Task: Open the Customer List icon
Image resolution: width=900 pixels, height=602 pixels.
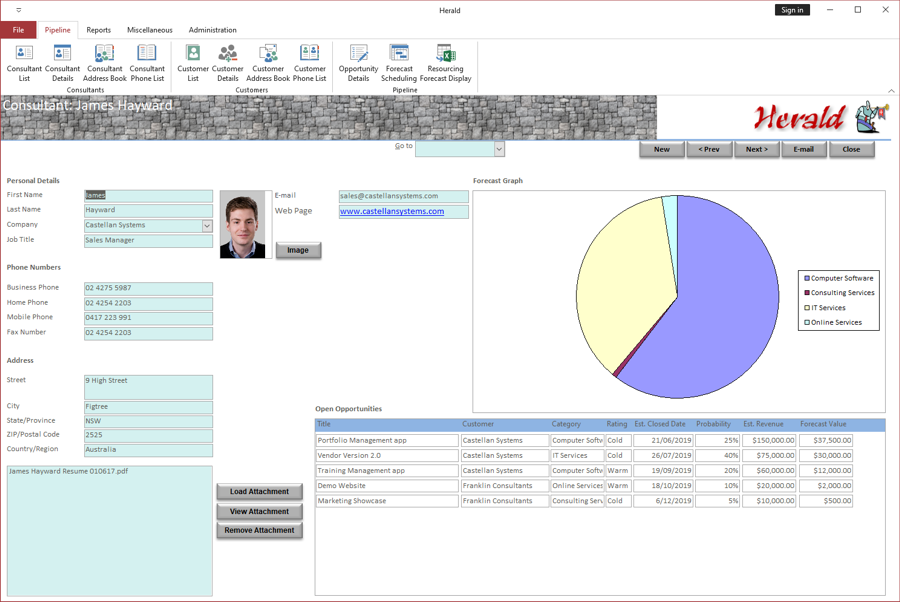Action: (193, 63)
